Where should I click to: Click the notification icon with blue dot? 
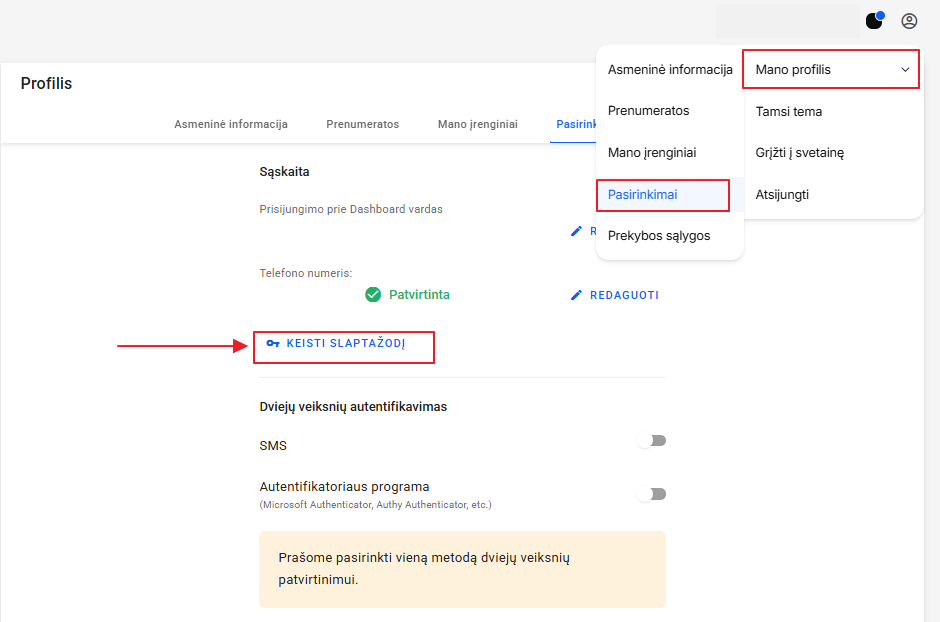coord(875,20)
